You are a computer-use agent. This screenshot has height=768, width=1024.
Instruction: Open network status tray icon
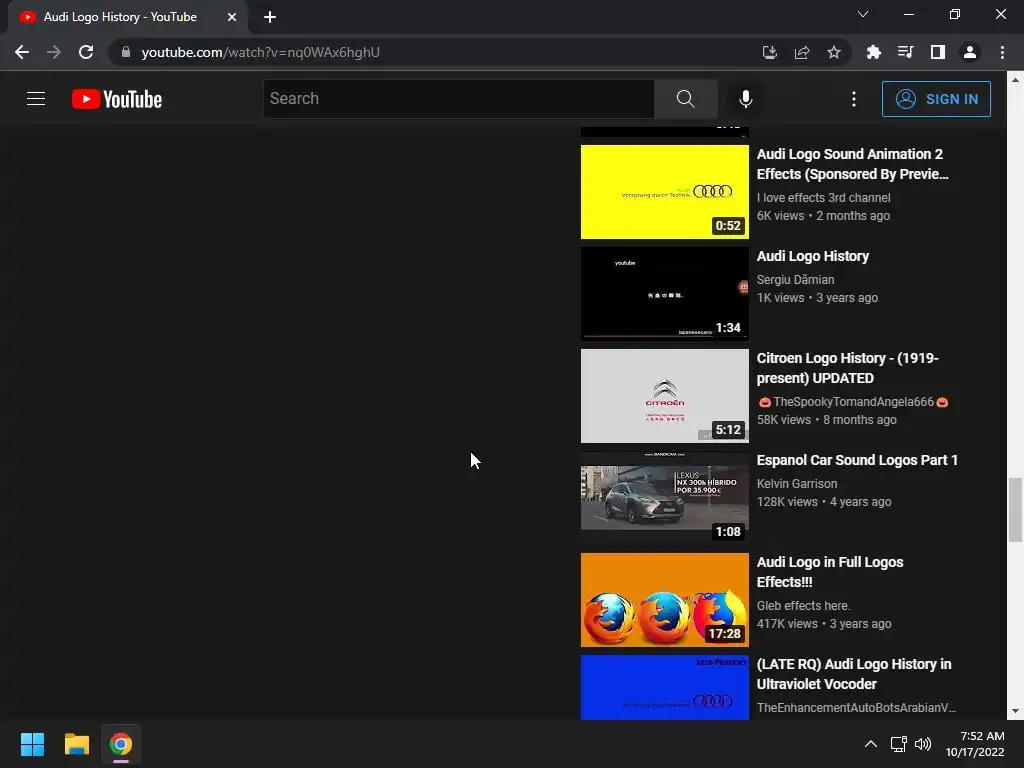pyautogui.click(x=899, y=744)
